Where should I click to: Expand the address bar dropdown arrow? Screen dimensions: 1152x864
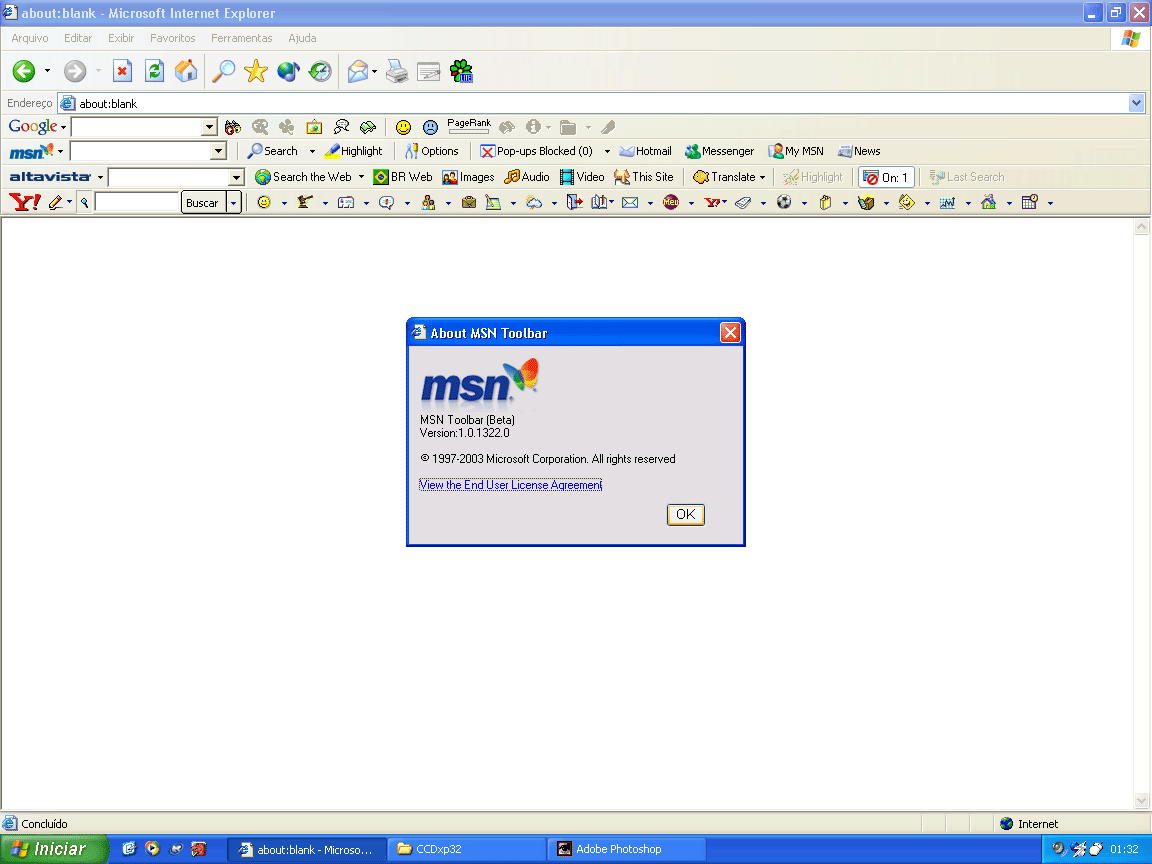[x=1136, y=103]
